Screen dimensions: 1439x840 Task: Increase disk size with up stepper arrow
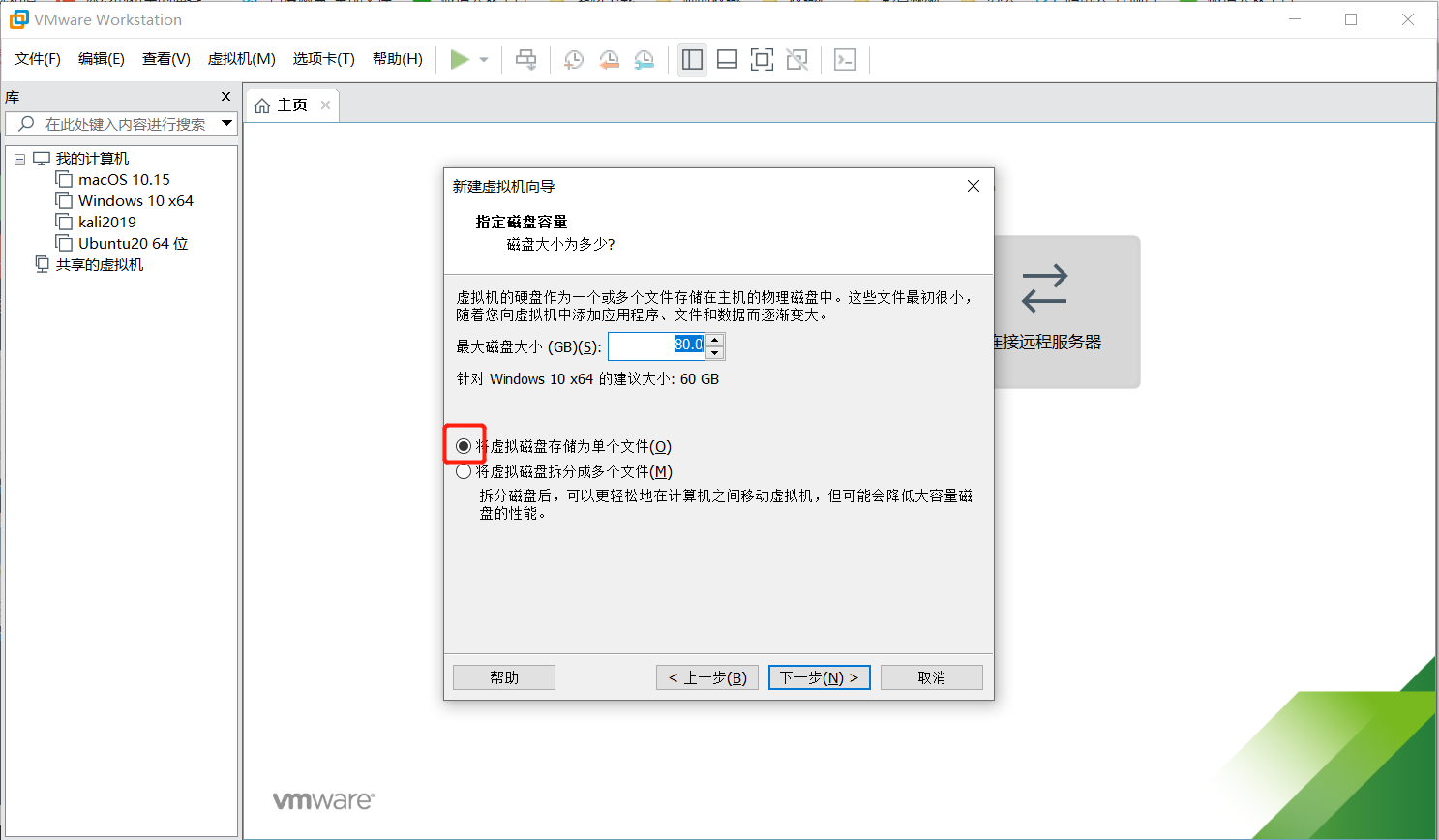pyautogui.click(x=715, y=340)
